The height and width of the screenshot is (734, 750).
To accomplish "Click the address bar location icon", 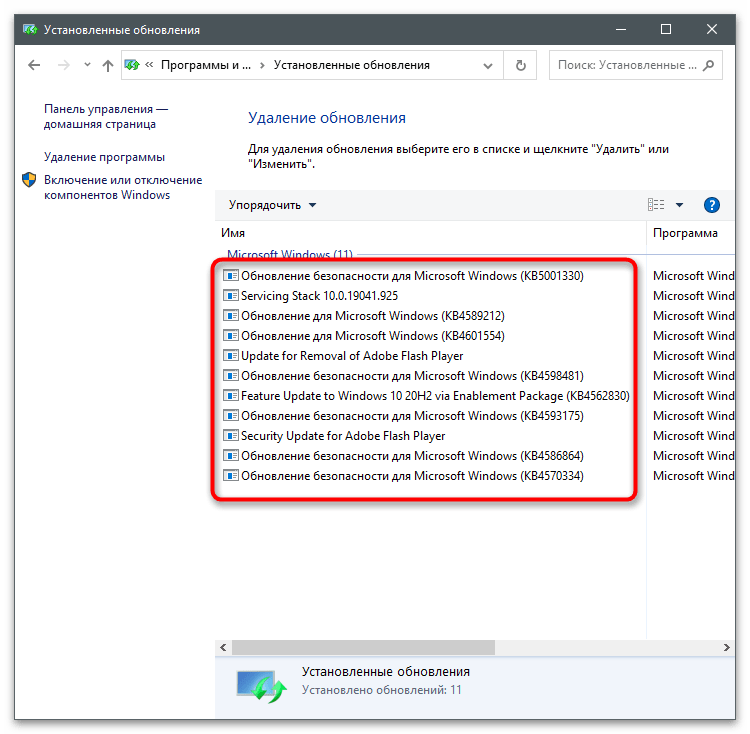I will click(x=132, y=65).
